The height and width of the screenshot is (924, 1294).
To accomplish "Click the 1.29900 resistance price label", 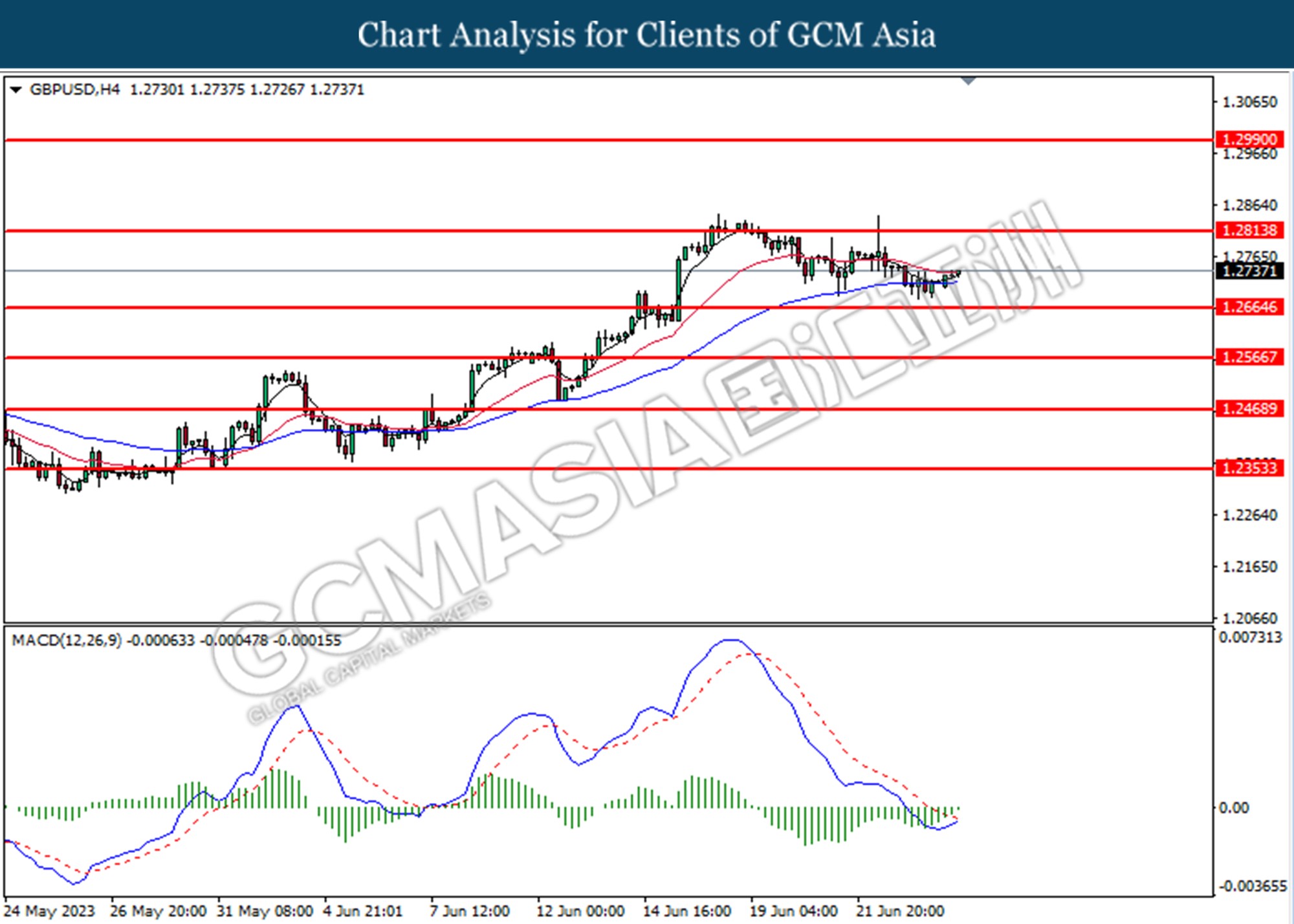I will point(1250,139).
